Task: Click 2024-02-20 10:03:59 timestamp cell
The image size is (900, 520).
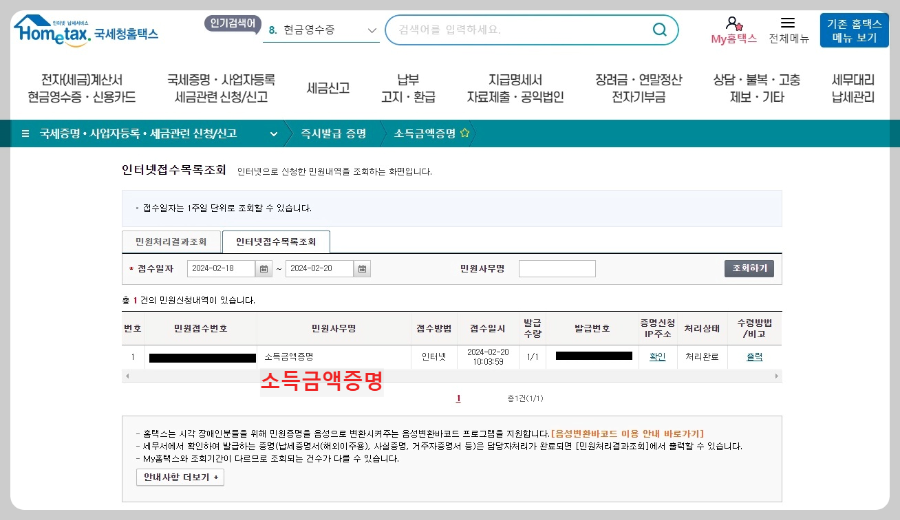Action: coord(488,357)
